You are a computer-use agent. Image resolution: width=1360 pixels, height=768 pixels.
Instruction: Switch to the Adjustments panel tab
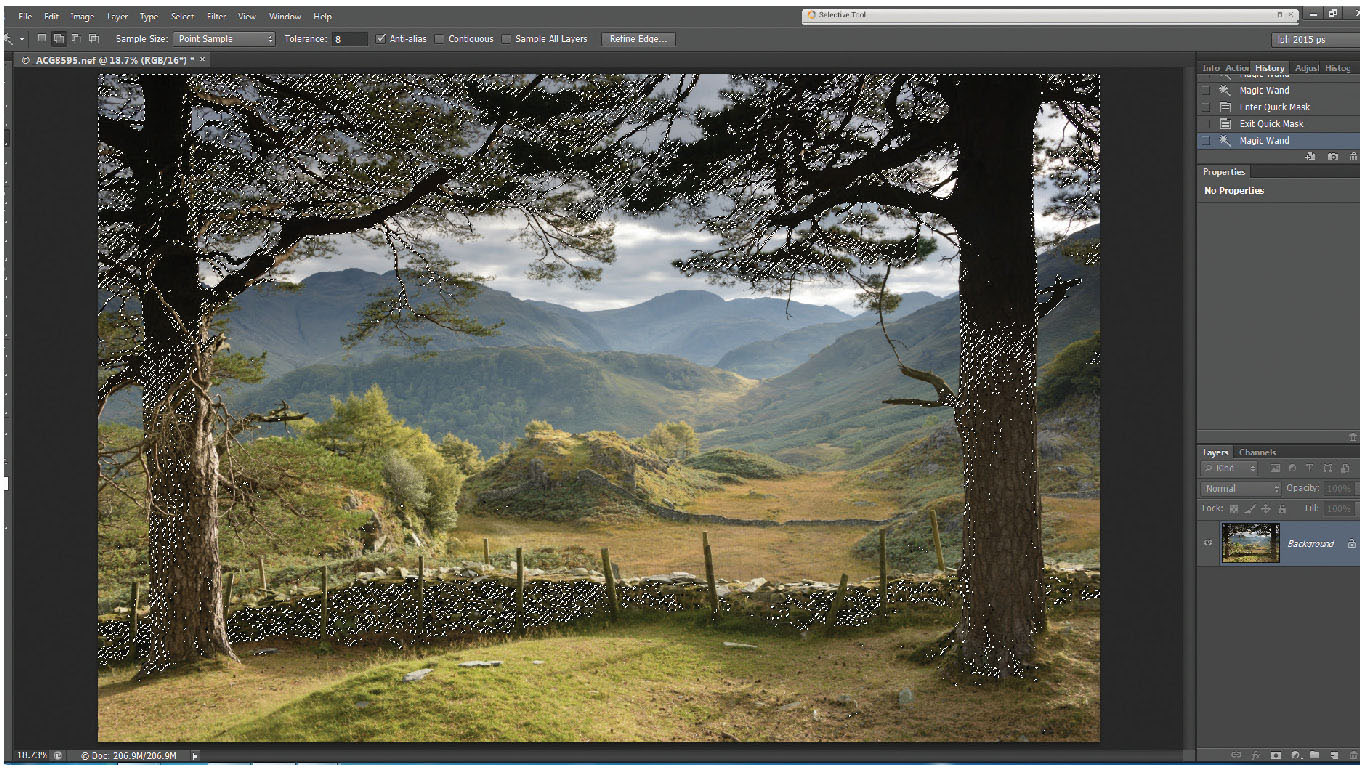click(1306, 68)
